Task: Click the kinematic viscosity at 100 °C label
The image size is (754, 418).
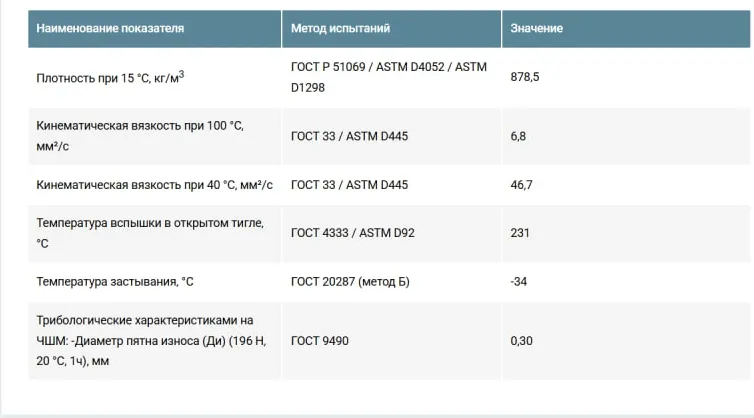Action: 140,136
